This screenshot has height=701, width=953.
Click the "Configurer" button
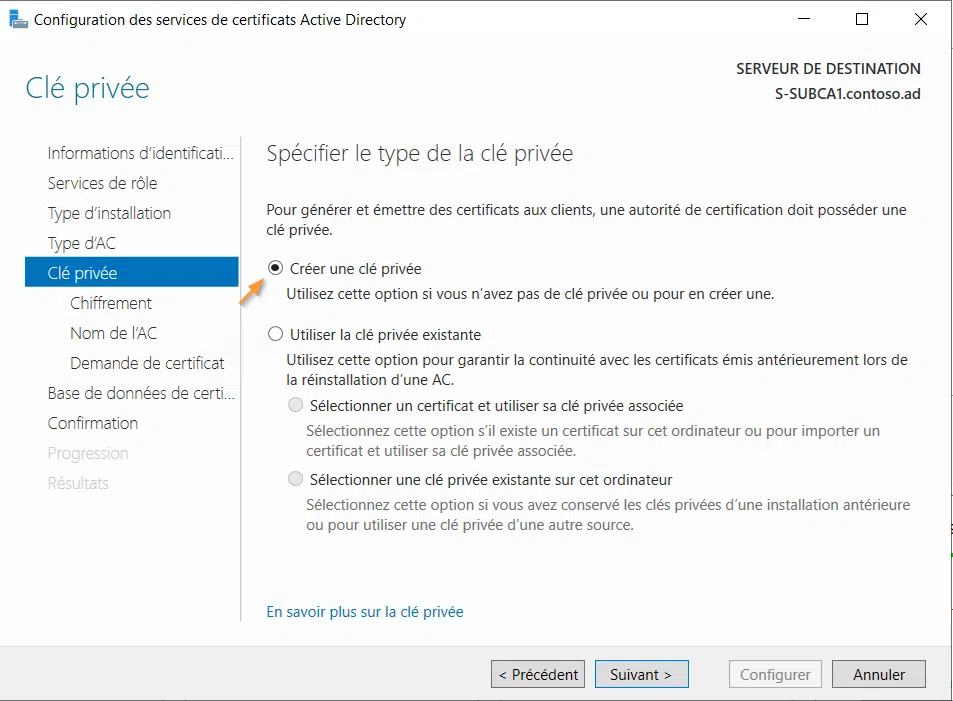tap(774, 674)
